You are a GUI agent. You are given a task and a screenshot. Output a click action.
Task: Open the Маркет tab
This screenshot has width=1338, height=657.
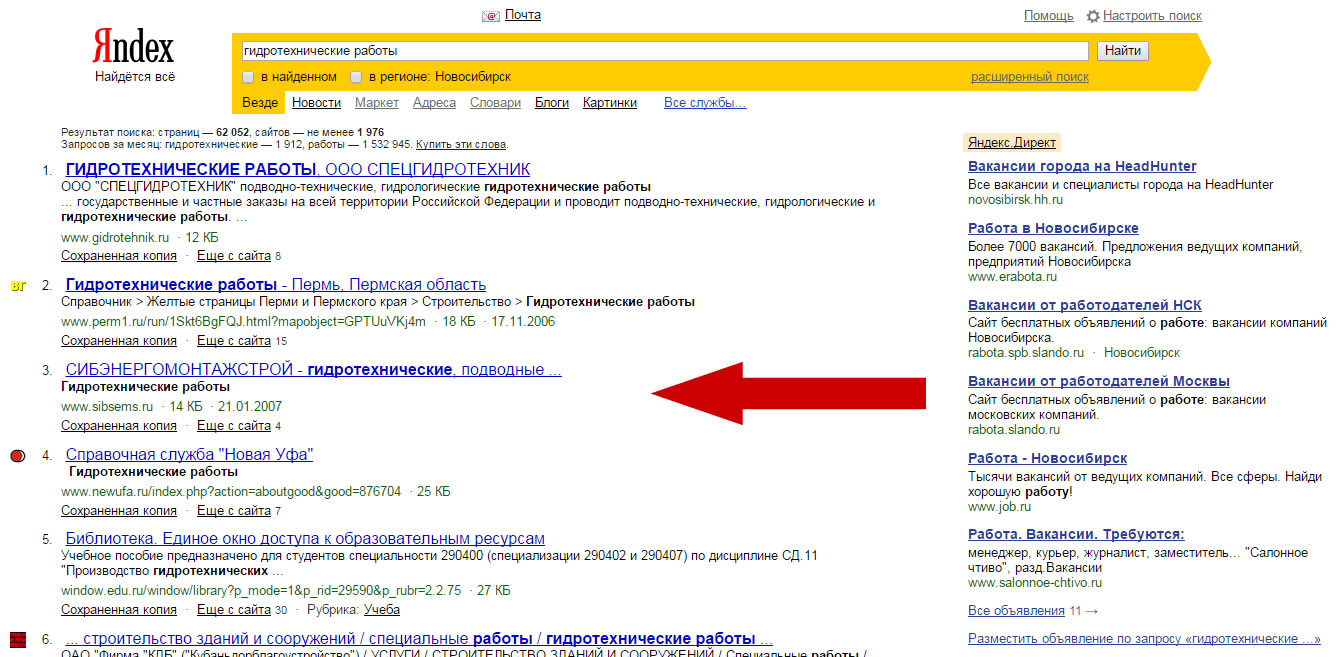click(377, 103)
